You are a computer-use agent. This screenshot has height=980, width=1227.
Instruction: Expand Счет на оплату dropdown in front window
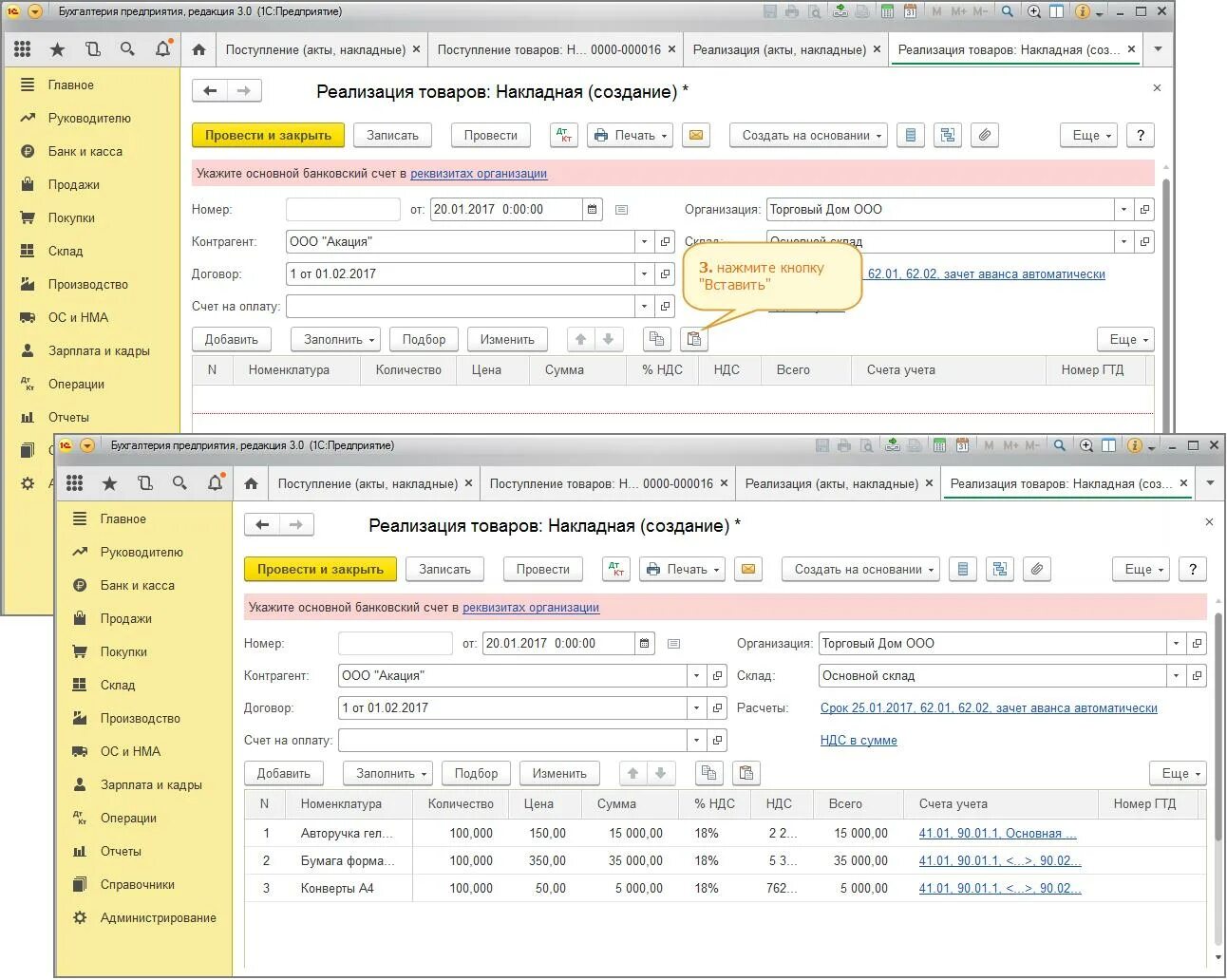(696, 740)
